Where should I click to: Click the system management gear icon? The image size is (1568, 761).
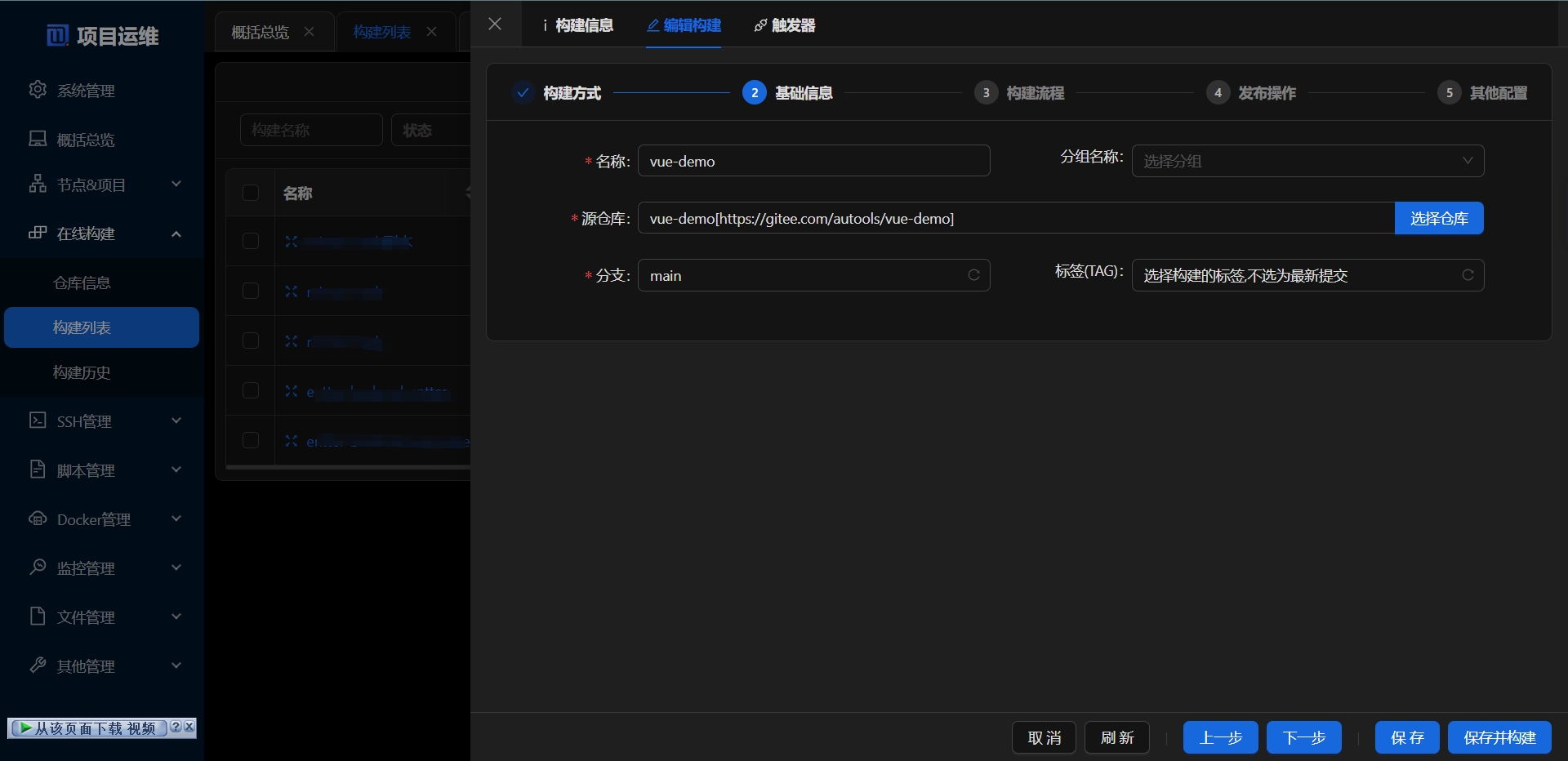point(38,90)
